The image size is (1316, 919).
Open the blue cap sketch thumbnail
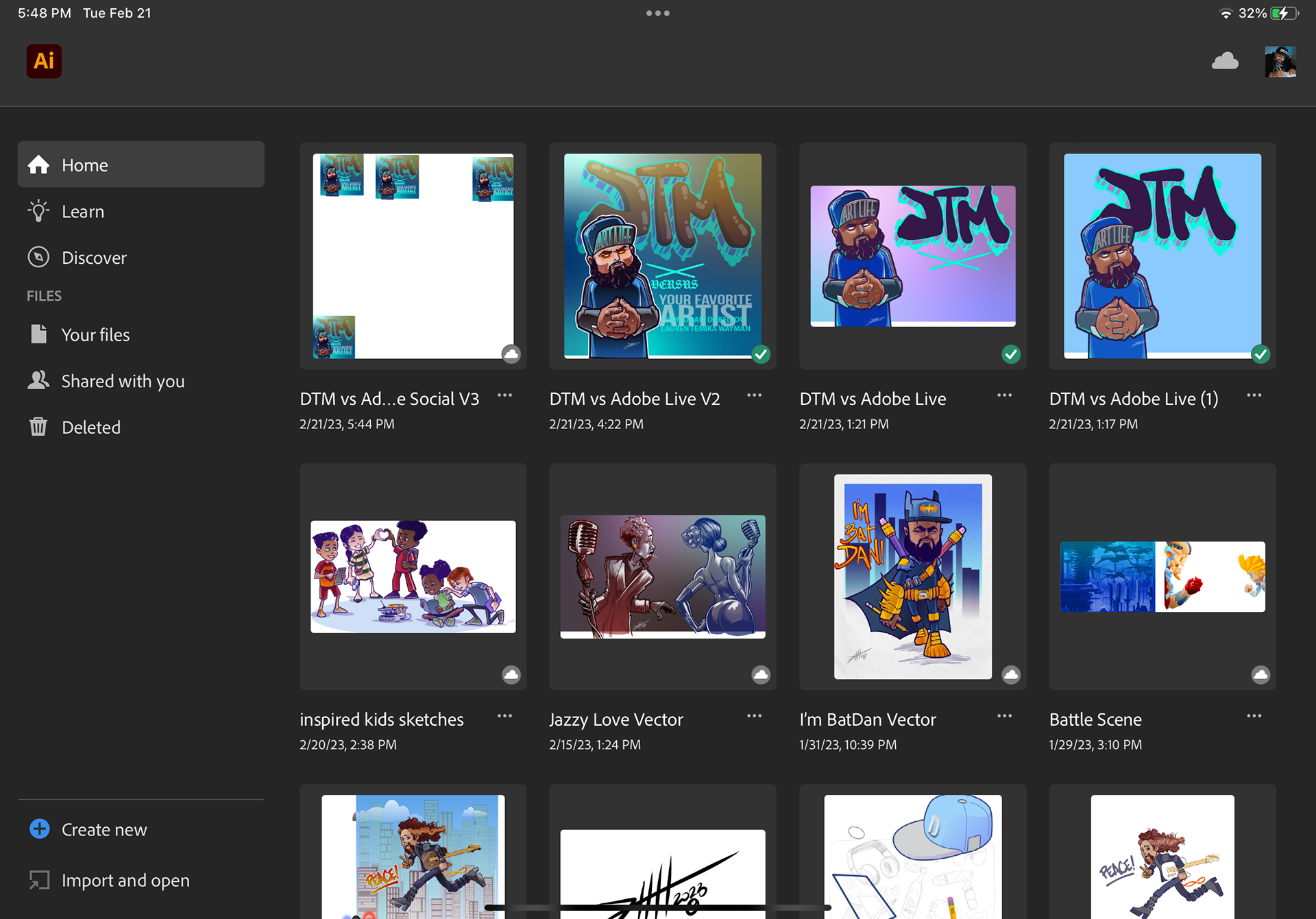pyautogui.click(x=912, y=852)
